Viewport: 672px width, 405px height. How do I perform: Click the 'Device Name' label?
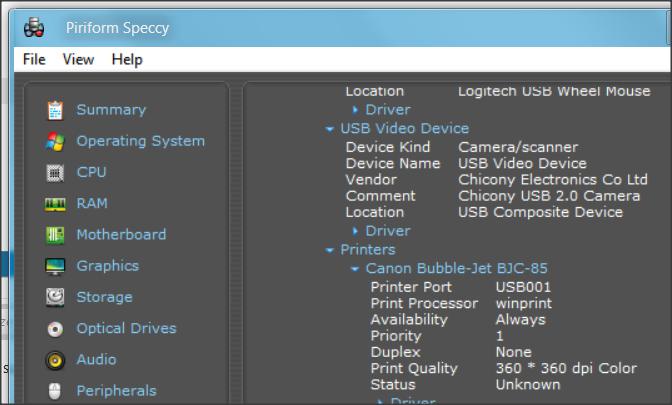click(x=393, y=164)
